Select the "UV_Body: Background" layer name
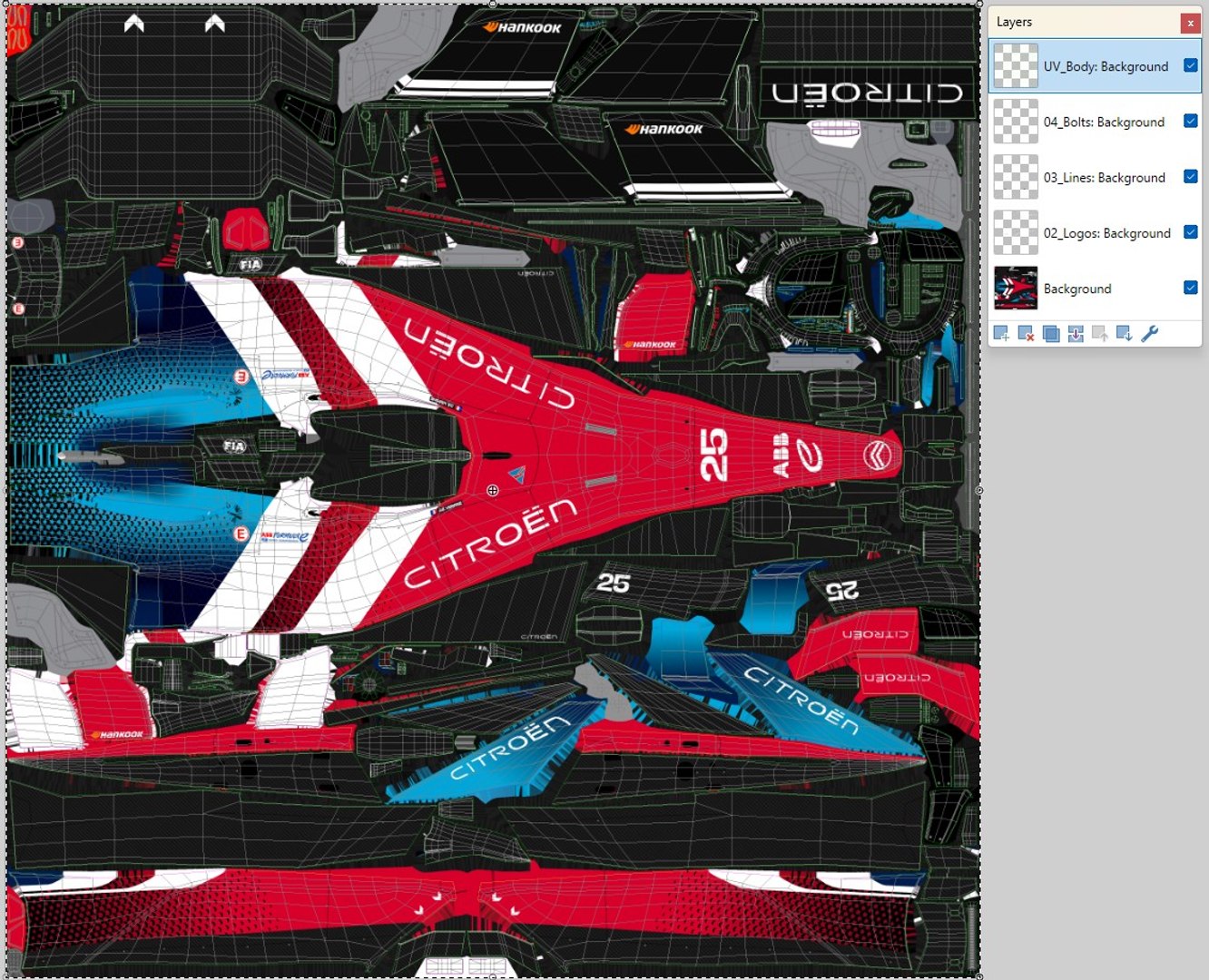1209x980 pixels. [1106, 66]
